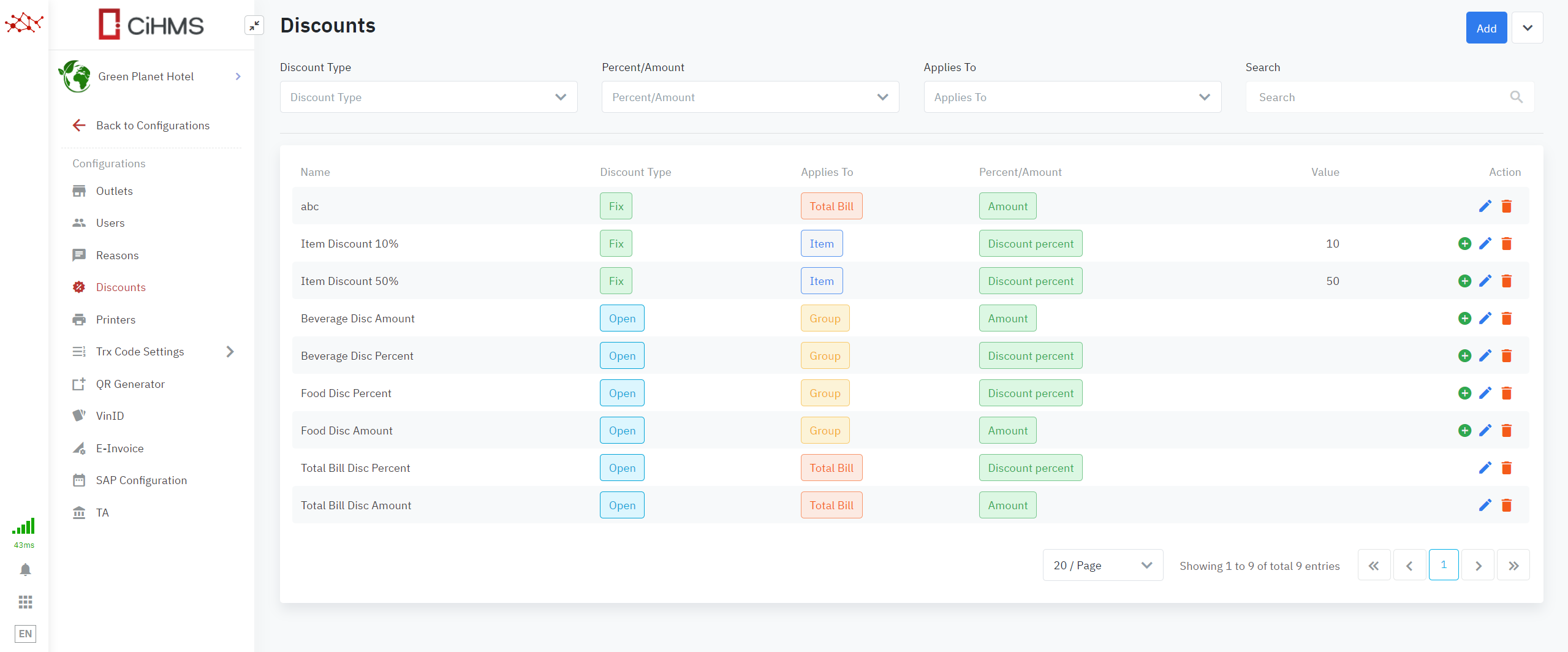1568x652 pixels.
Task: Click into the Search text field
Action: (x=1379, y=97)
